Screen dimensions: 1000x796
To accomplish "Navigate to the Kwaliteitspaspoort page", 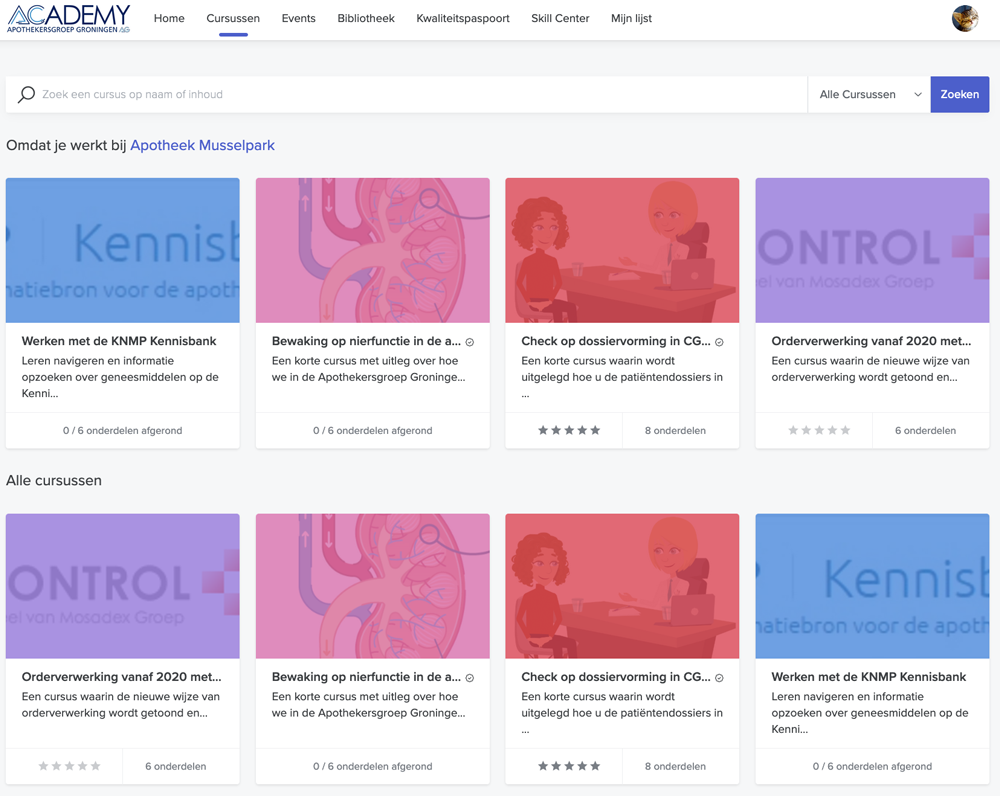I will (463, 18).
